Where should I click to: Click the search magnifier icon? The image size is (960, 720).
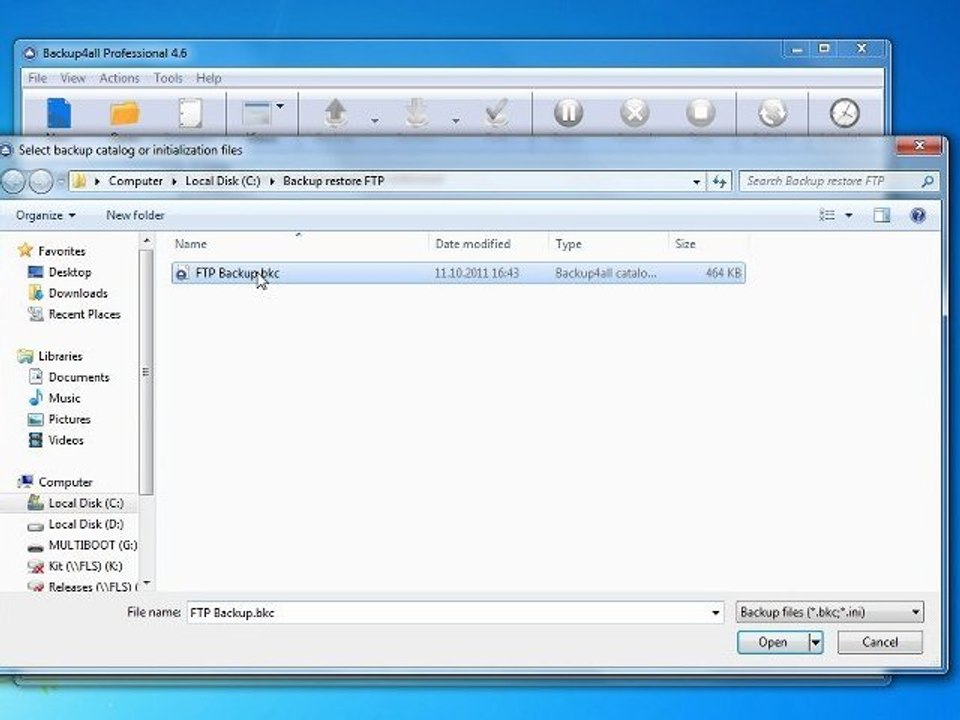click(x=928, y=181)
